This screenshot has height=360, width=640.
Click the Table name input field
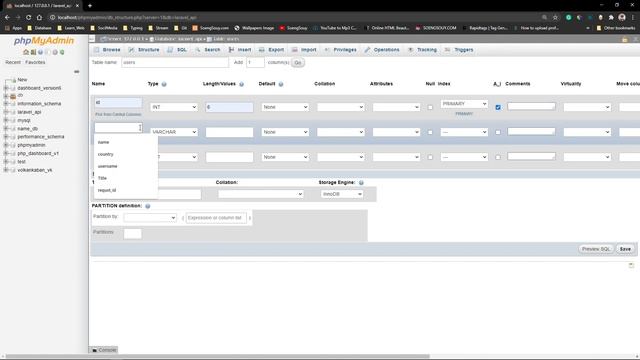[175, 62]
